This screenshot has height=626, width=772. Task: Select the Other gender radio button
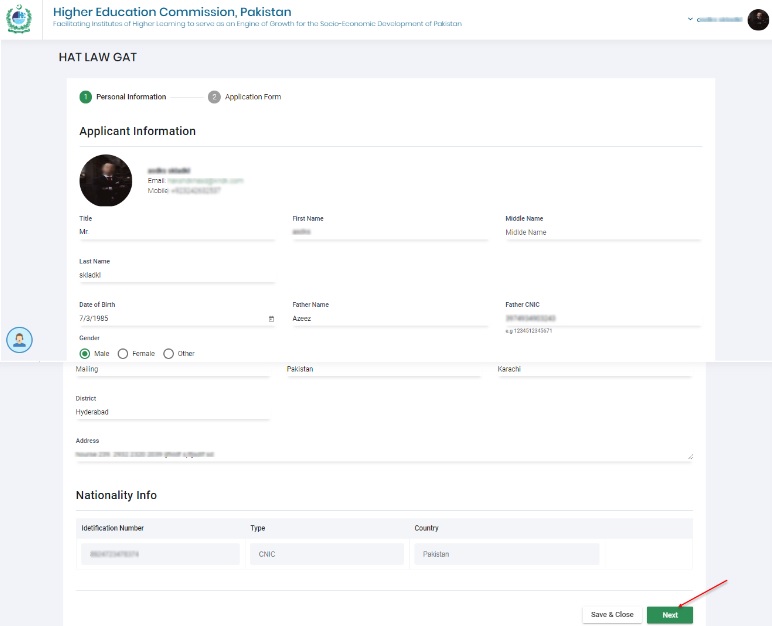point(168,353)
